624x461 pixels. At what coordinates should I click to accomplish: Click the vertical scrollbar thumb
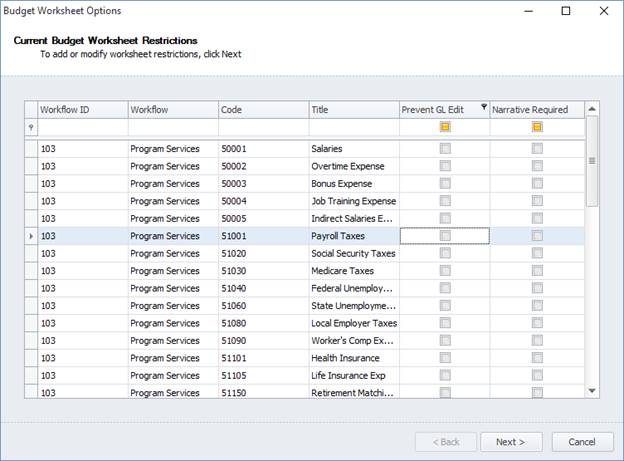(592, 160)
